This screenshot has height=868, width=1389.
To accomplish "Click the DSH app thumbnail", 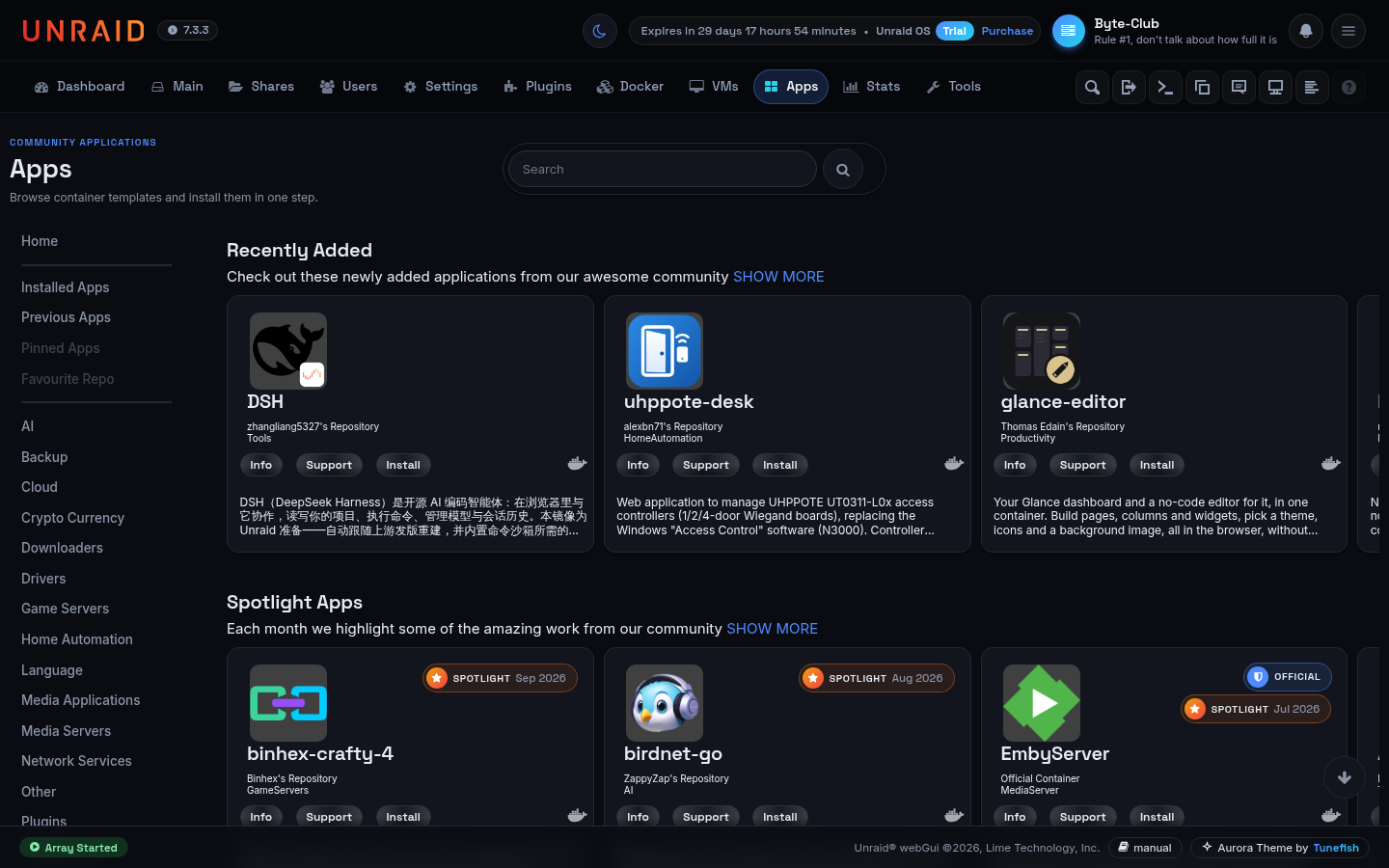I will click(288, 351).
